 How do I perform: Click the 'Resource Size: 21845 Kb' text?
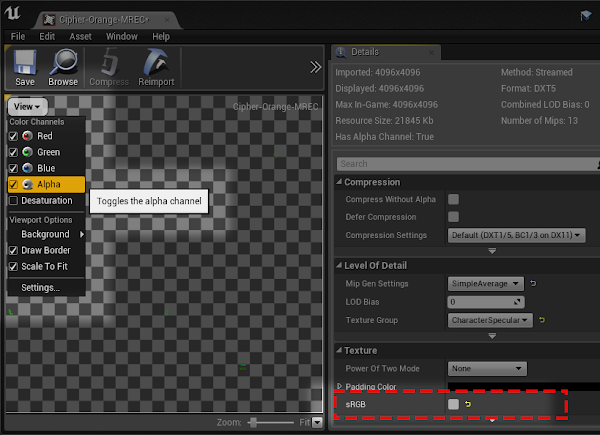pos(384,121)
